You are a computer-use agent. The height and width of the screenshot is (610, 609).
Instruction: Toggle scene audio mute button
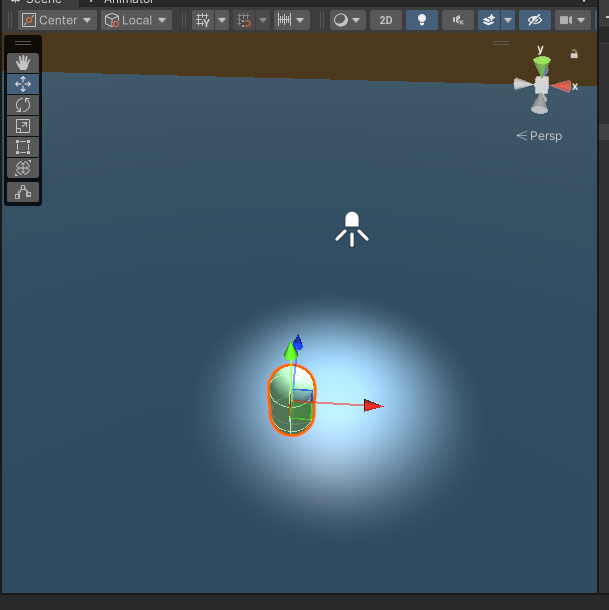pos(458,20)
